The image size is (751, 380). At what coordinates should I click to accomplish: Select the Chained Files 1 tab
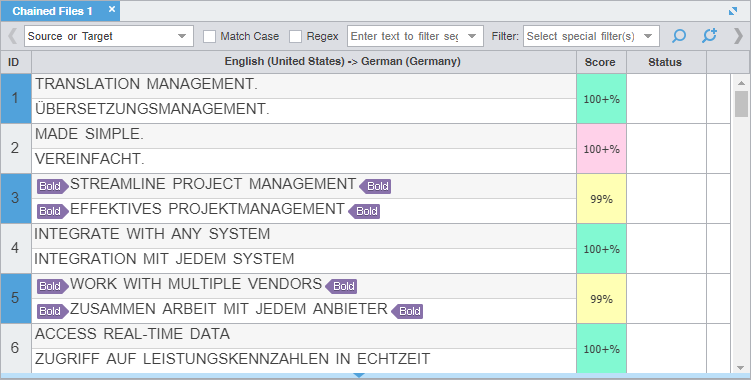pyautogui.click(x=53, y=11)
